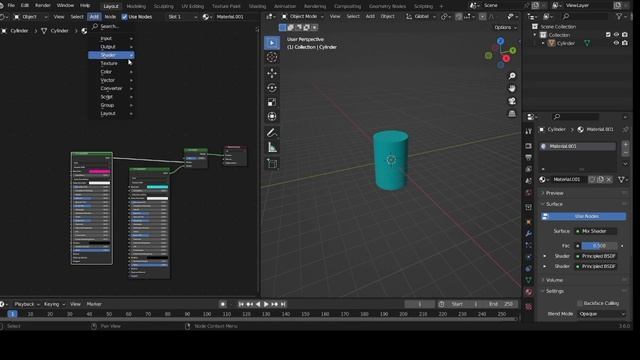Unlink Material.001 with the X icon
The width and height of the screenshot is (640, 360).
(x=609, y=180)
